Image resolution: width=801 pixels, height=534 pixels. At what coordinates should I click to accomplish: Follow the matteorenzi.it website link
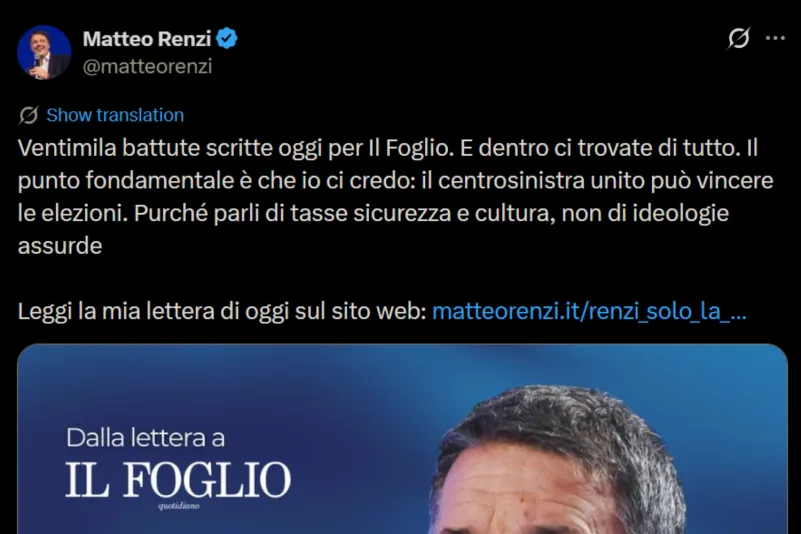pyautogui.click(x=589, y=311)
